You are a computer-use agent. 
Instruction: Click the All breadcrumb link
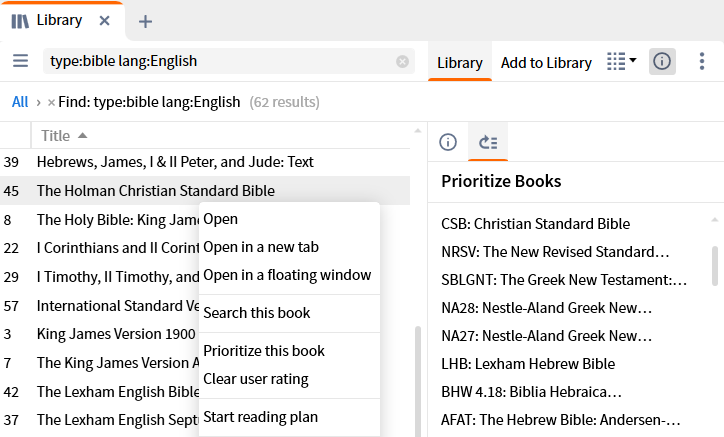click(x=20, y=101)
